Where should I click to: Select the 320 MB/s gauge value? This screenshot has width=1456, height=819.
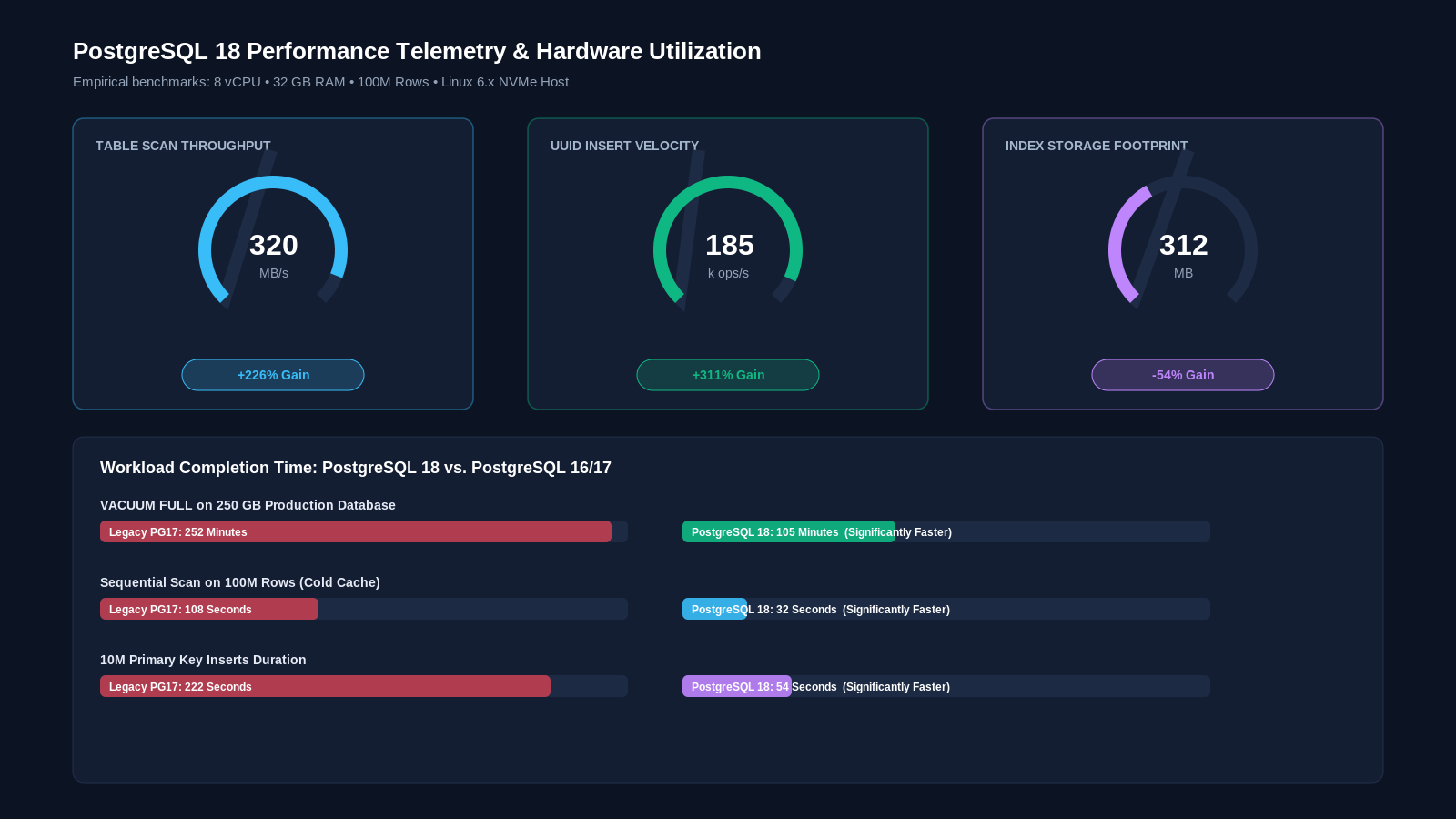(x=274, y=245)
